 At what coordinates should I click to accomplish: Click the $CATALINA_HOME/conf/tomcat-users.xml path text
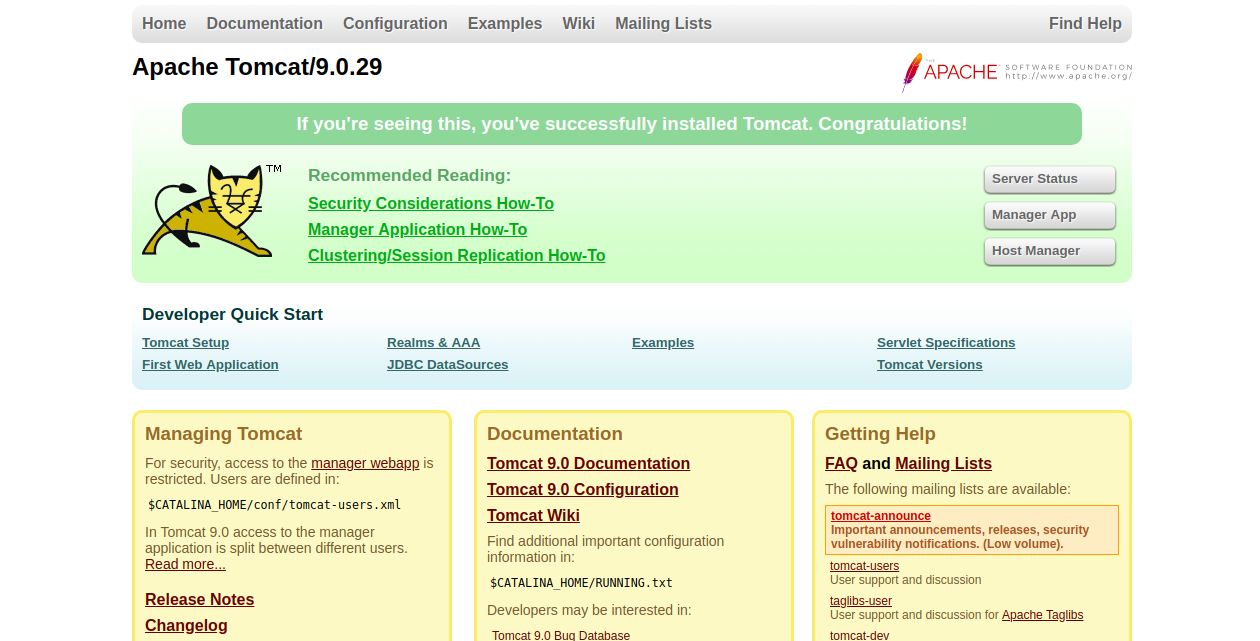274,505
